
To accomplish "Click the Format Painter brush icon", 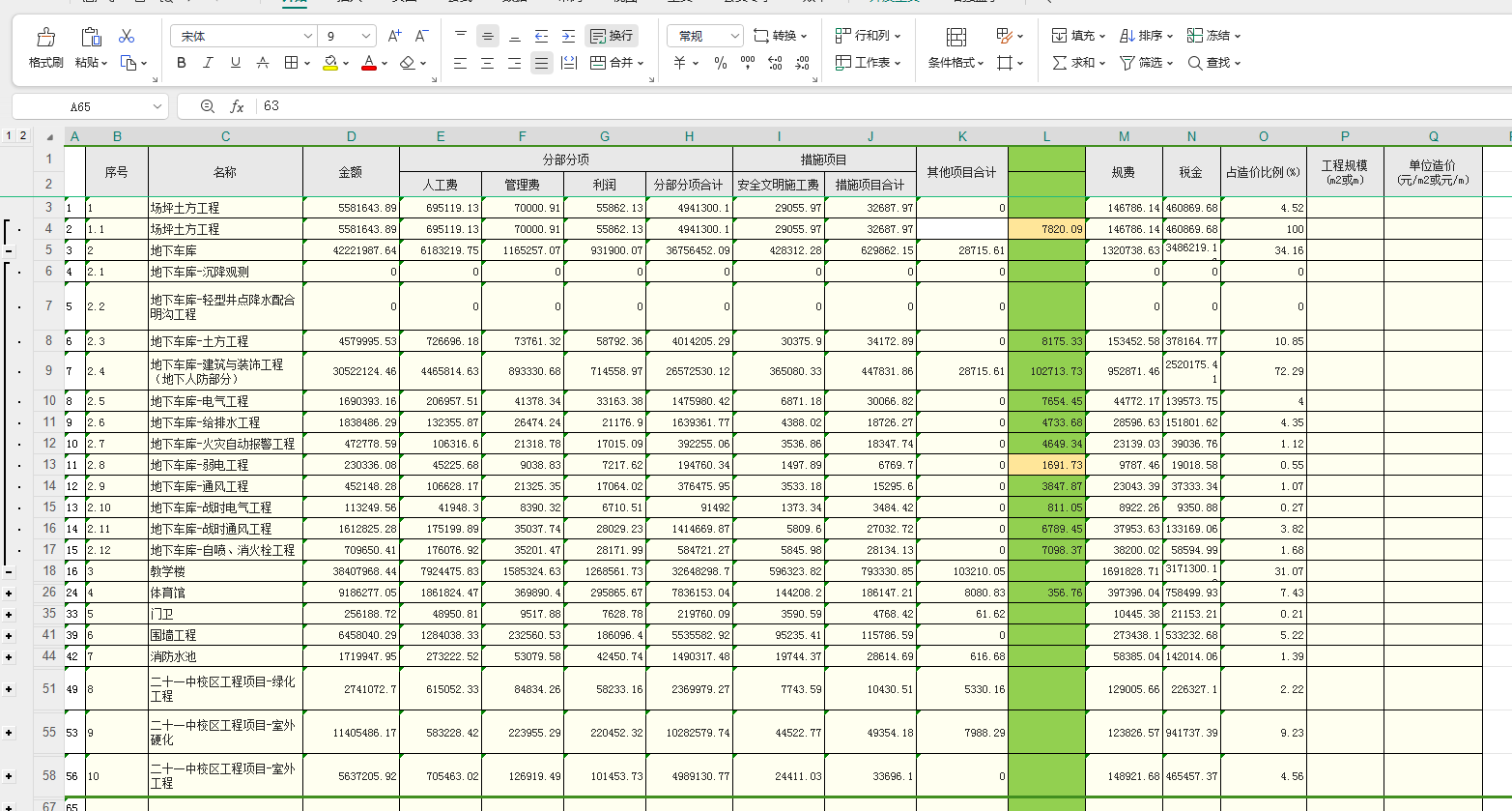I will (45, 38).
